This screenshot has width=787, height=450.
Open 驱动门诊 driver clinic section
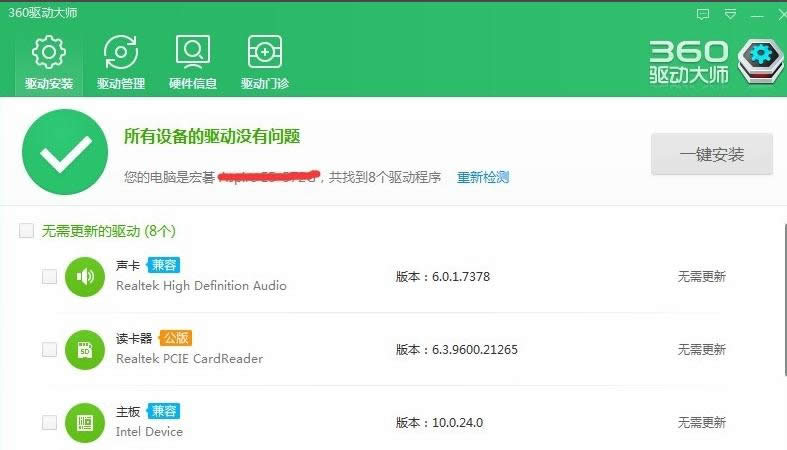264,61
